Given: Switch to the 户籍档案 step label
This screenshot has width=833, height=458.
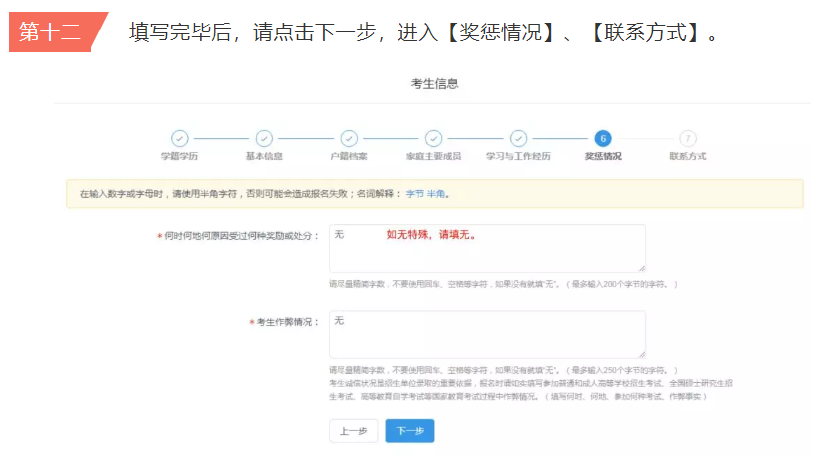Looking at the screenshot, I should point(349,157).
